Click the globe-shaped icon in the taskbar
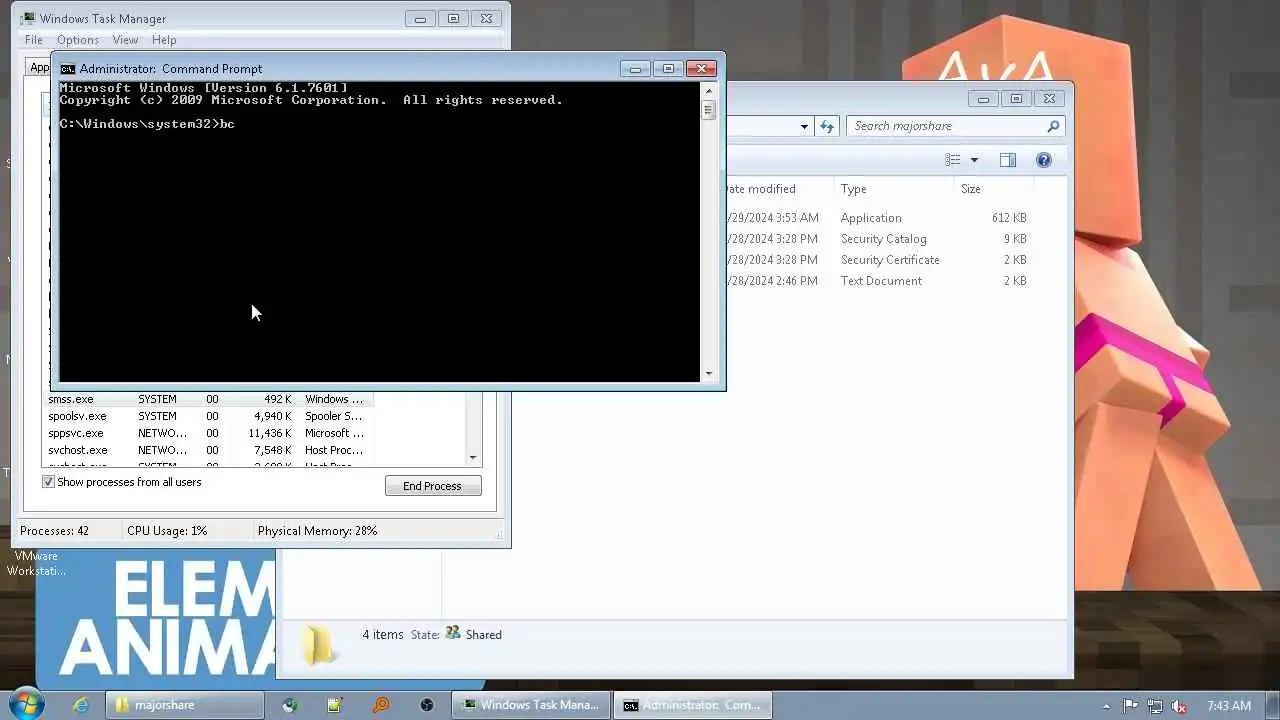1280x720 pixels. coord(290,705)
